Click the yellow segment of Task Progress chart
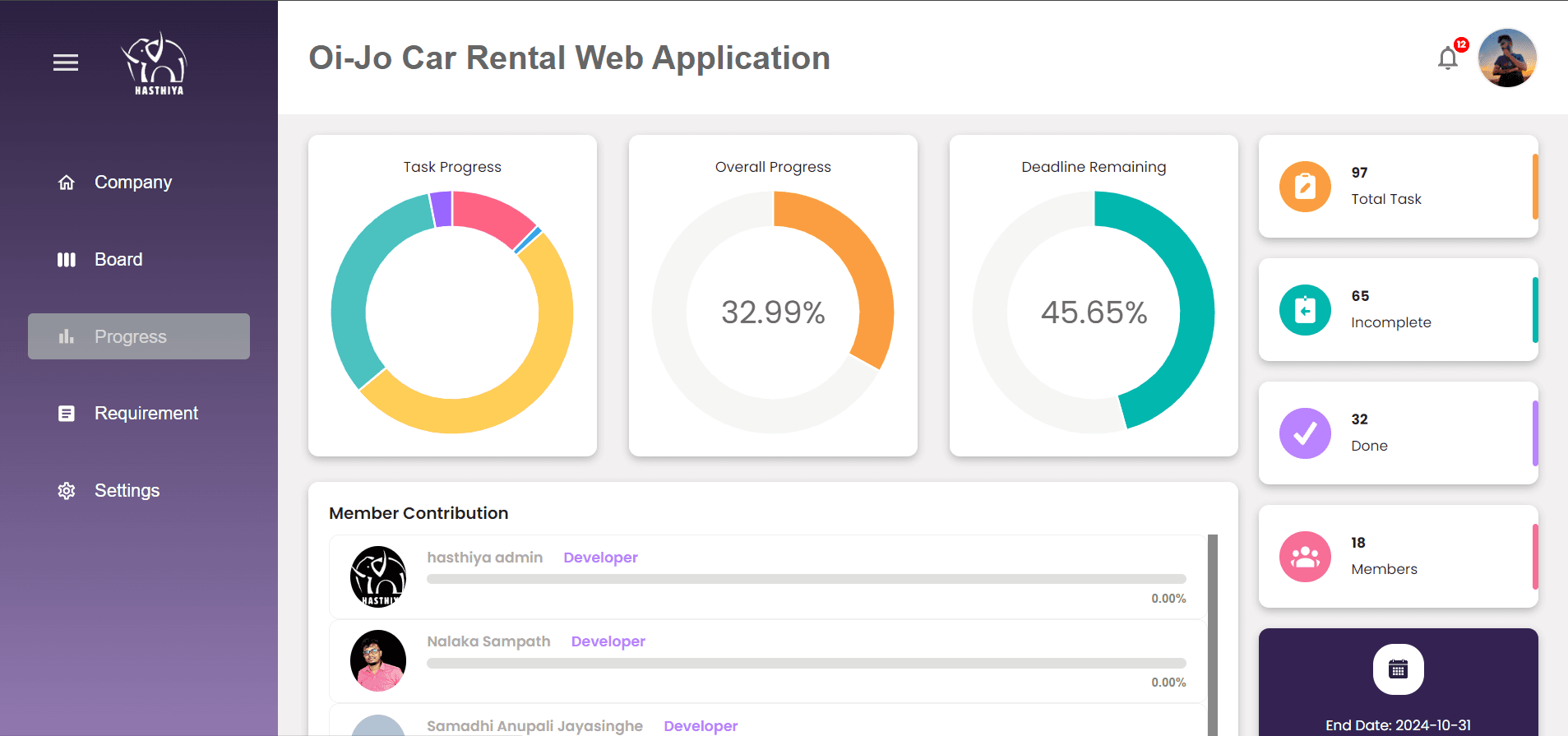This screenshot has width=1568, height=736. point(526,387)
